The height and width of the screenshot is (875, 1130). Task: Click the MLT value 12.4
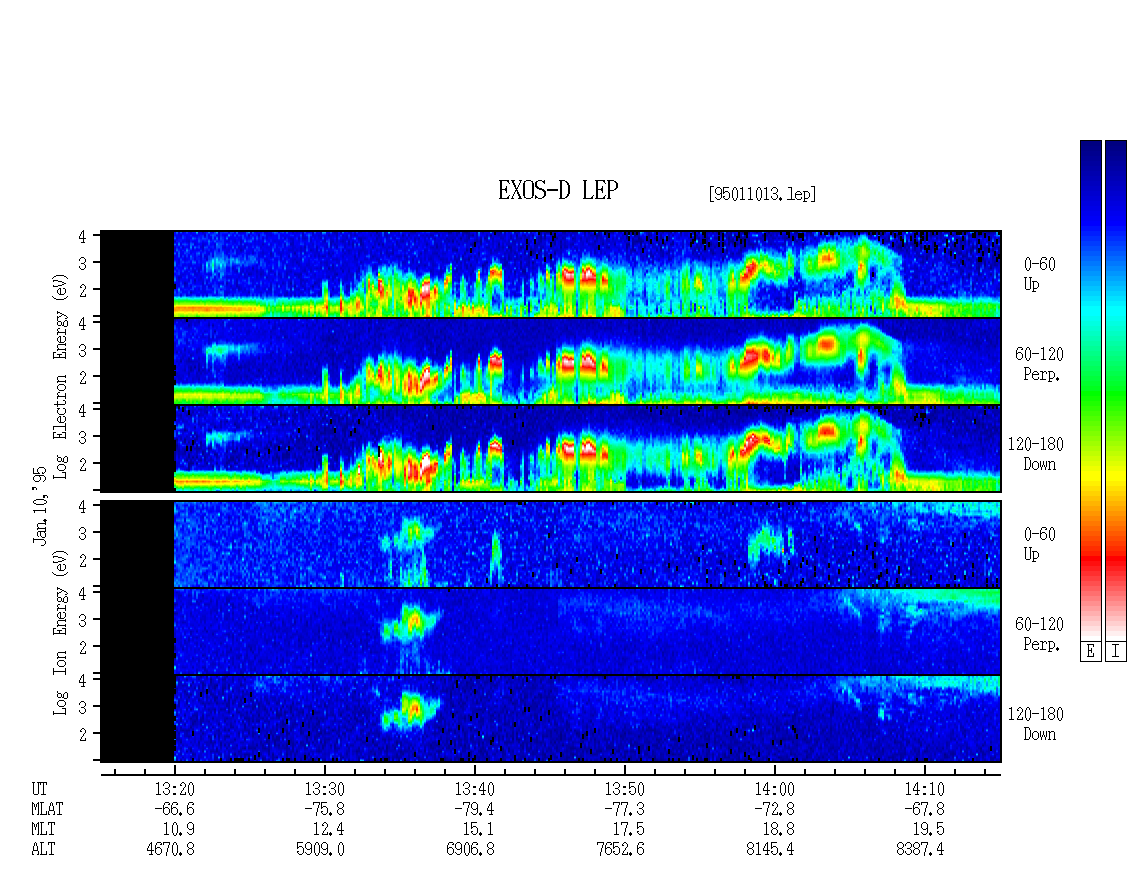click(x=329, y=830)
